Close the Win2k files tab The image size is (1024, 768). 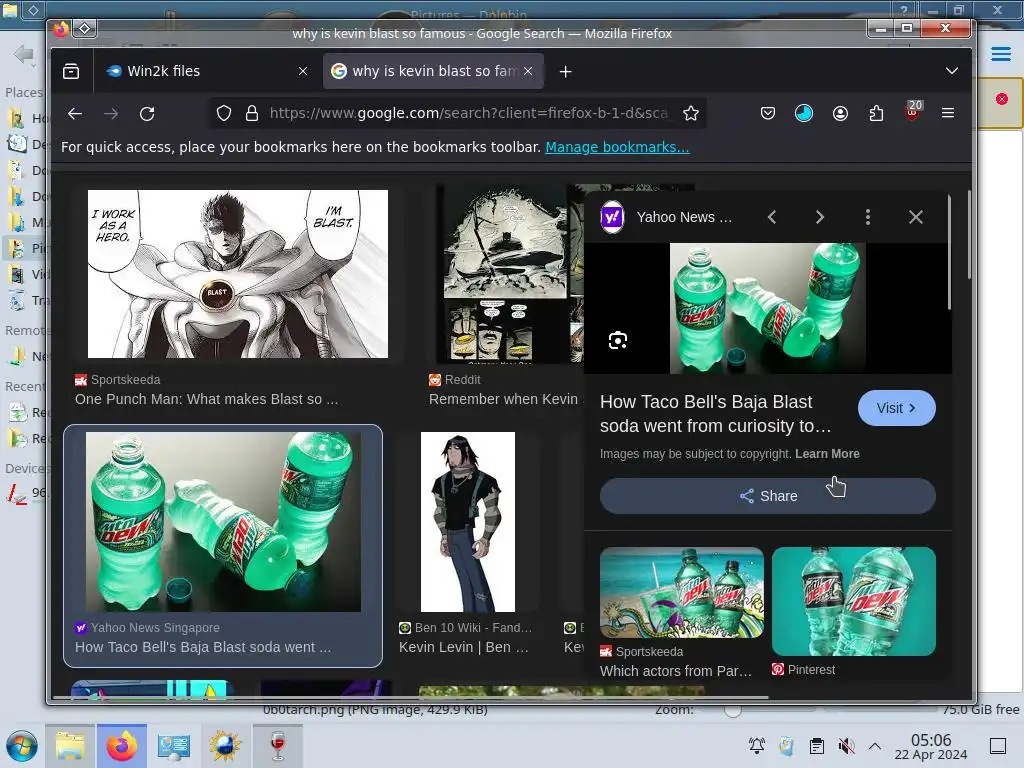click(303, 71)
